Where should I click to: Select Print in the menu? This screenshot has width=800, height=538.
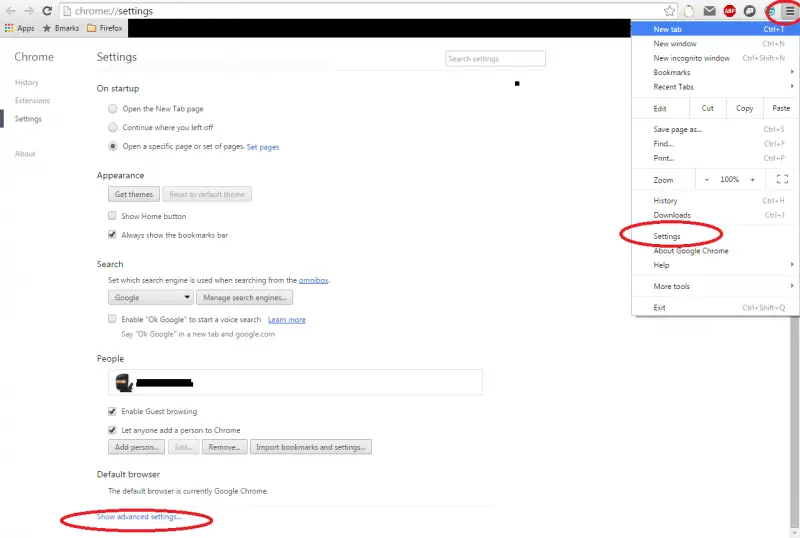[715, 158]
